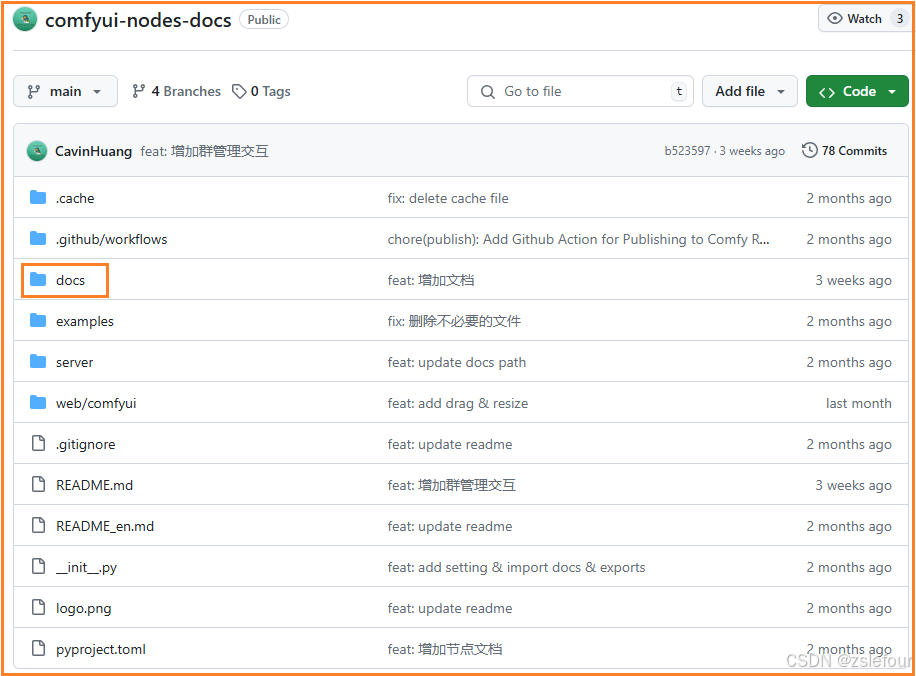Click the web/comfyui folder icon
The image size is (916, 676).
38,403
